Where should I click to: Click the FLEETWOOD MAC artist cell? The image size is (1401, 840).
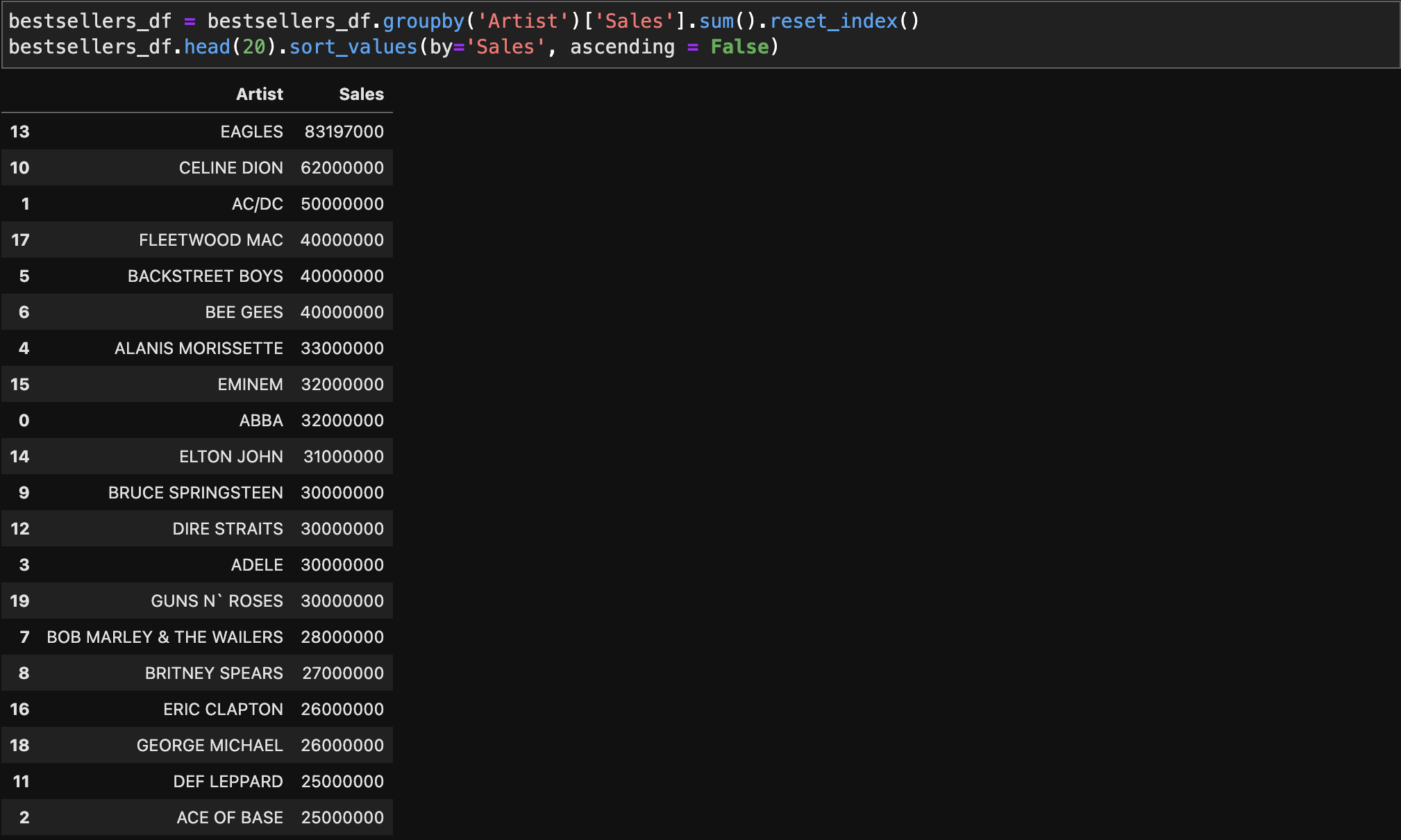coord(210,240)
